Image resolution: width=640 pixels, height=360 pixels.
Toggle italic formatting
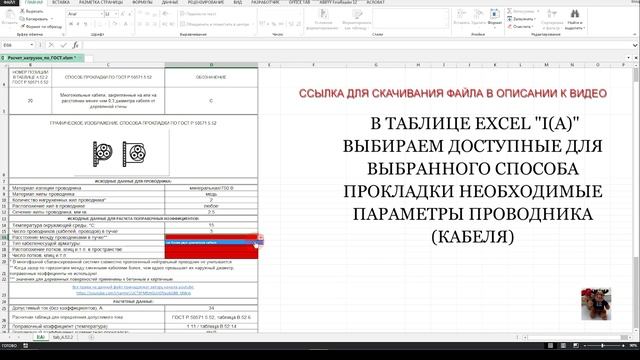(78, 24)
